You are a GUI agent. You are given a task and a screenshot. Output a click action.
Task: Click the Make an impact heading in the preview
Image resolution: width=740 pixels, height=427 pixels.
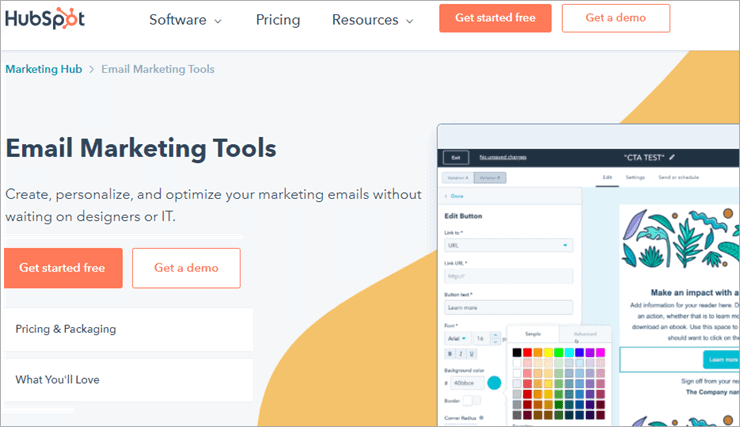694,293
